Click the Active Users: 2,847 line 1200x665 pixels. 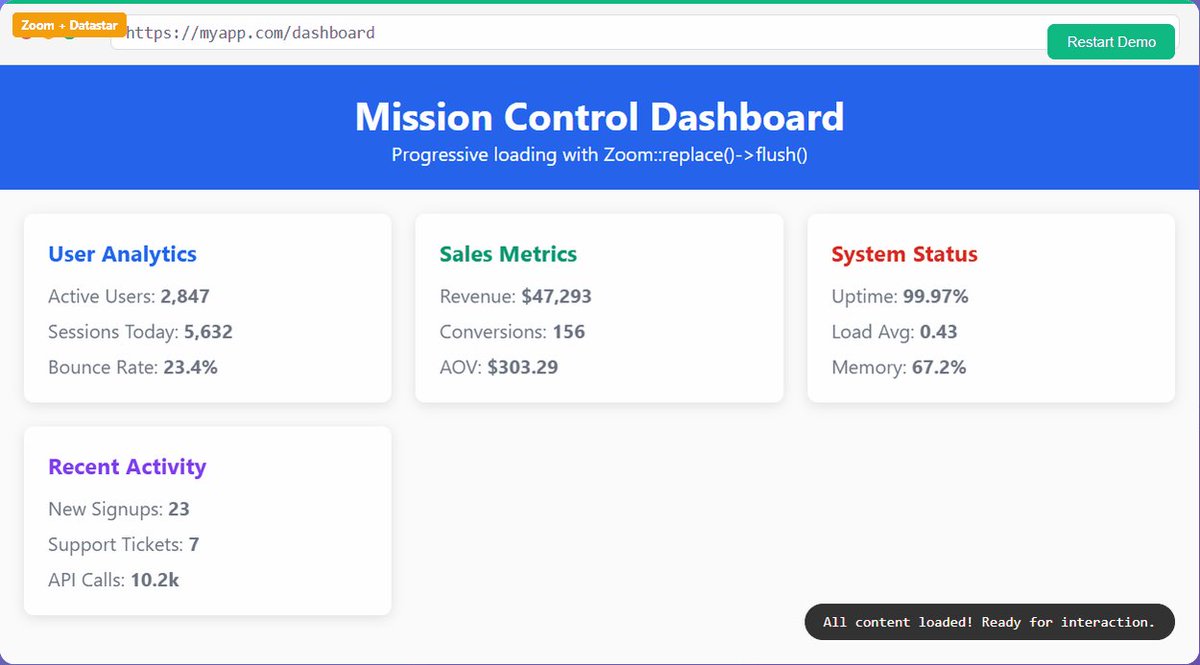[129, 296]
